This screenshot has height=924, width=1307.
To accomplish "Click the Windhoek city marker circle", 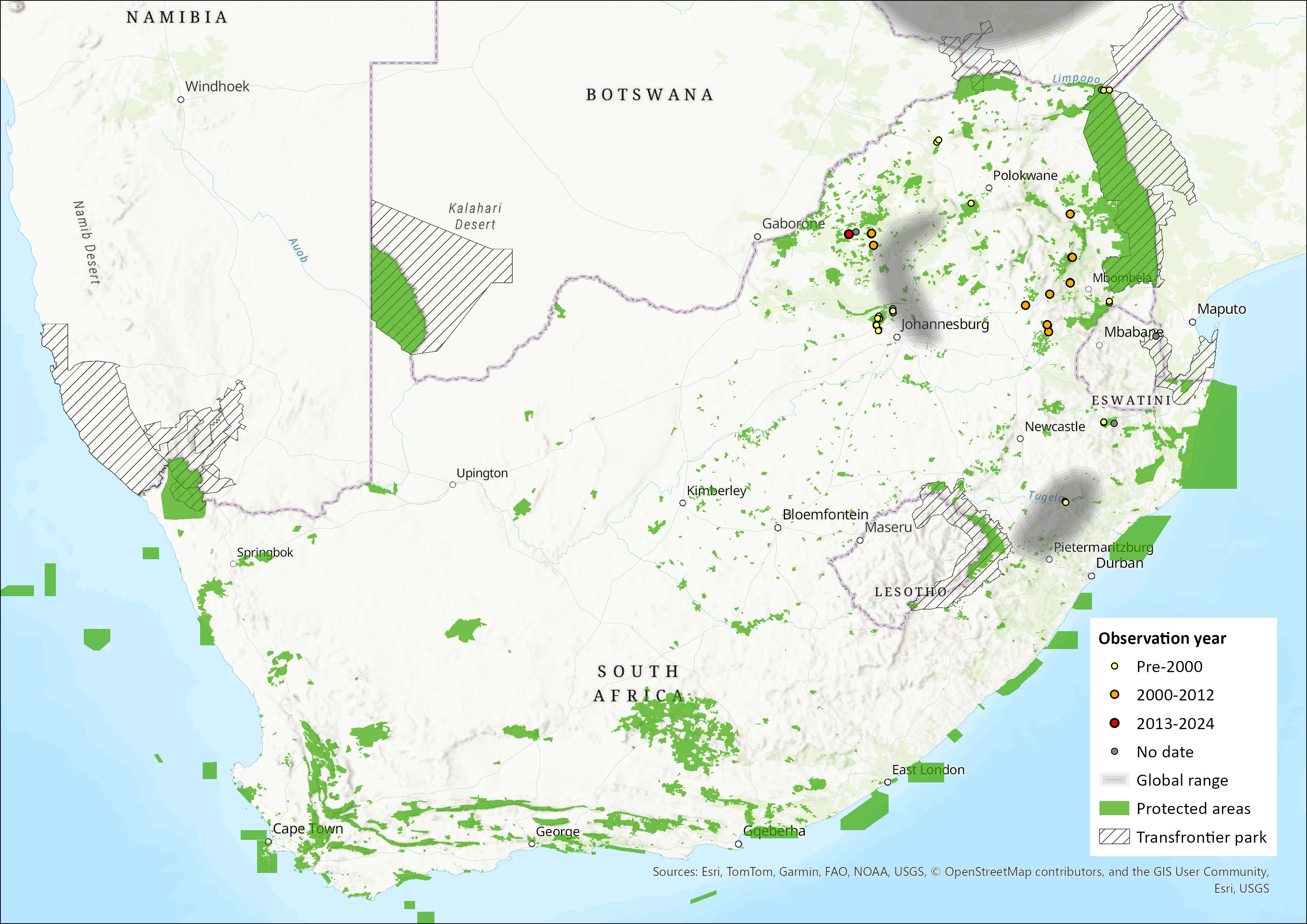I will [x=181, y=99].
